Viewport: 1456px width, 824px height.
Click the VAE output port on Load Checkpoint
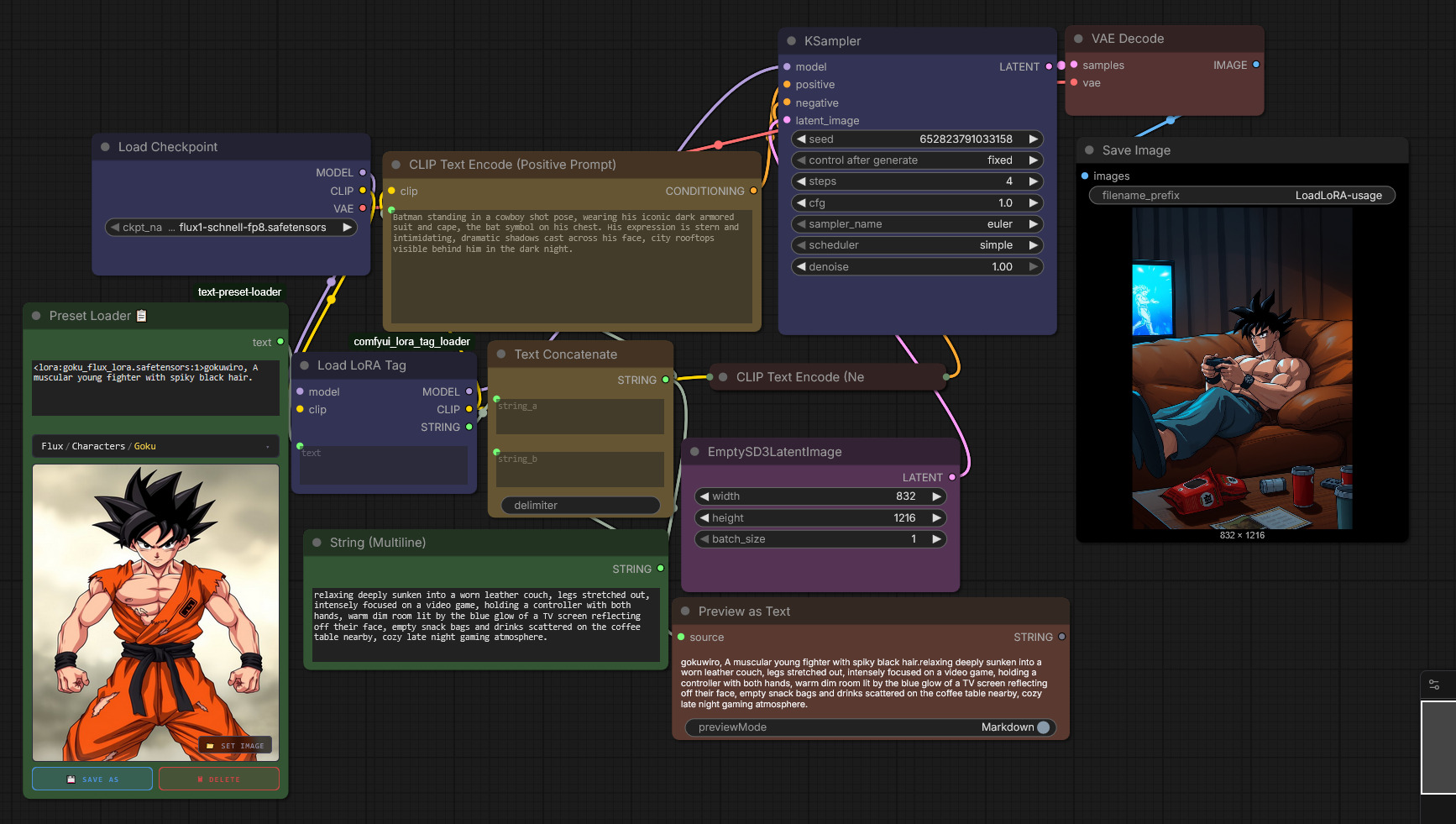point(363,208)
